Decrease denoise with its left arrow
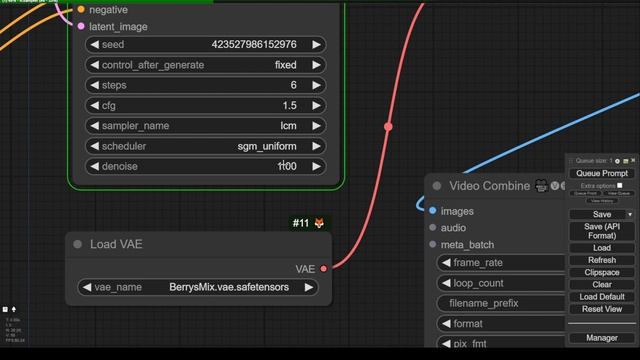The width and height of the screenshot is (640, 360). tap(95, 166)
